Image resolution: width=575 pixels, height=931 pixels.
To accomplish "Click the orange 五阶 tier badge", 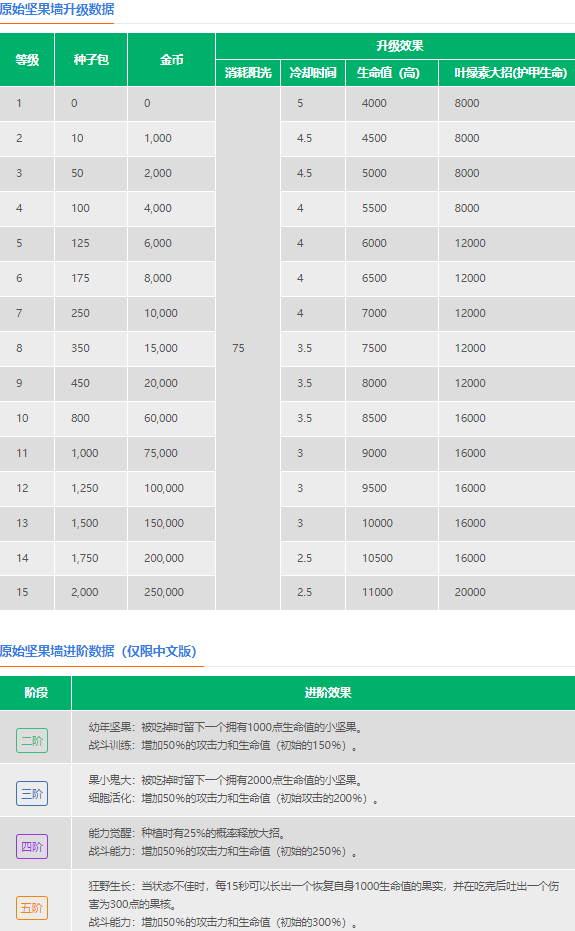I will (x=32, y=908).
